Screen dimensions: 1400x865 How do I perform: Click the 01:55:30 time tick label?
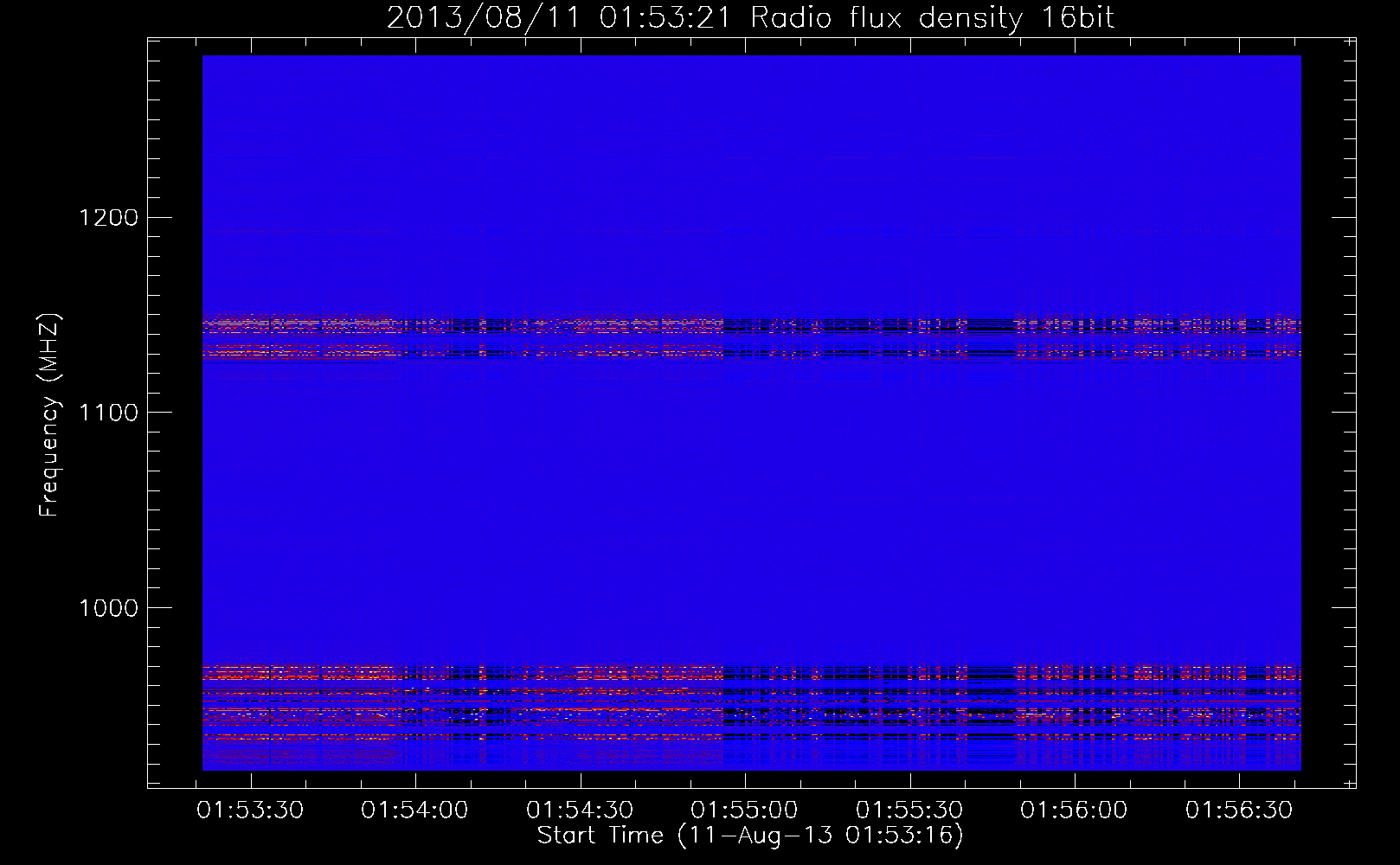909,811
